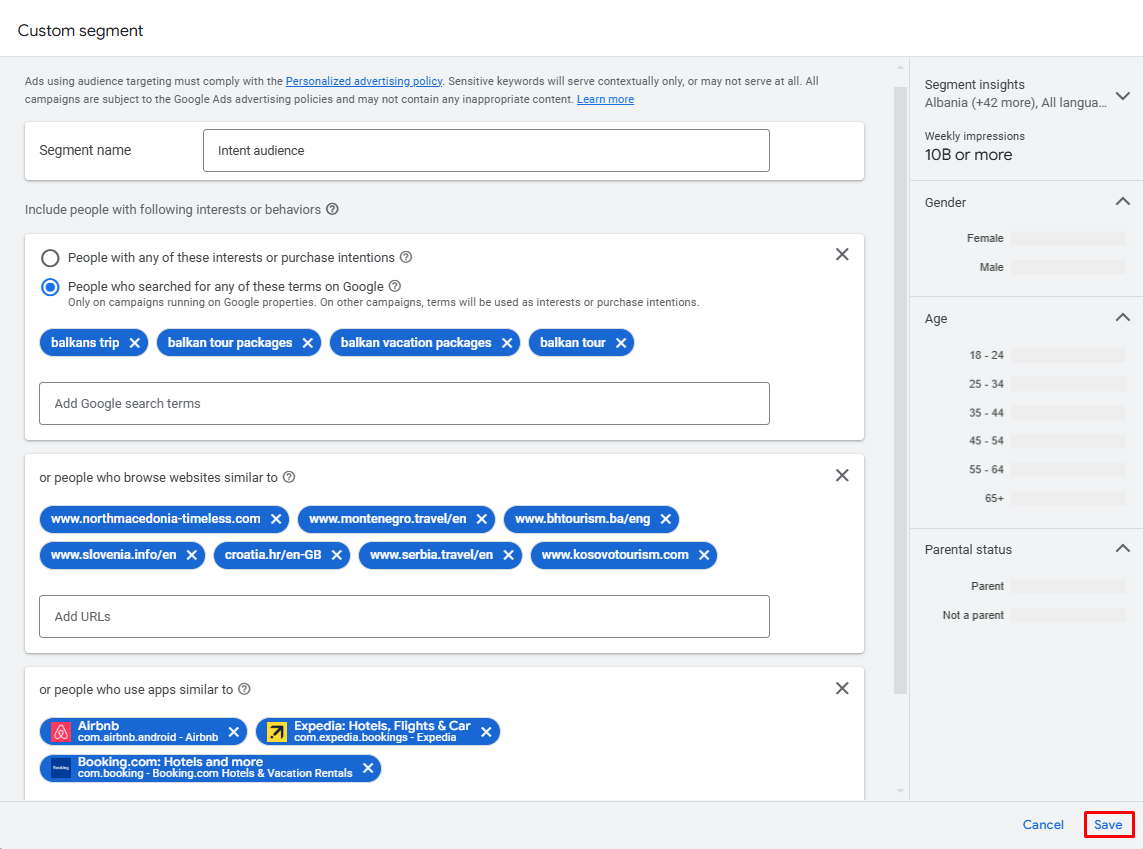This screenshot has height=849, width=1143.
Task: Click Cancel to discard the segment
Action: click(x=1043, y=824)
